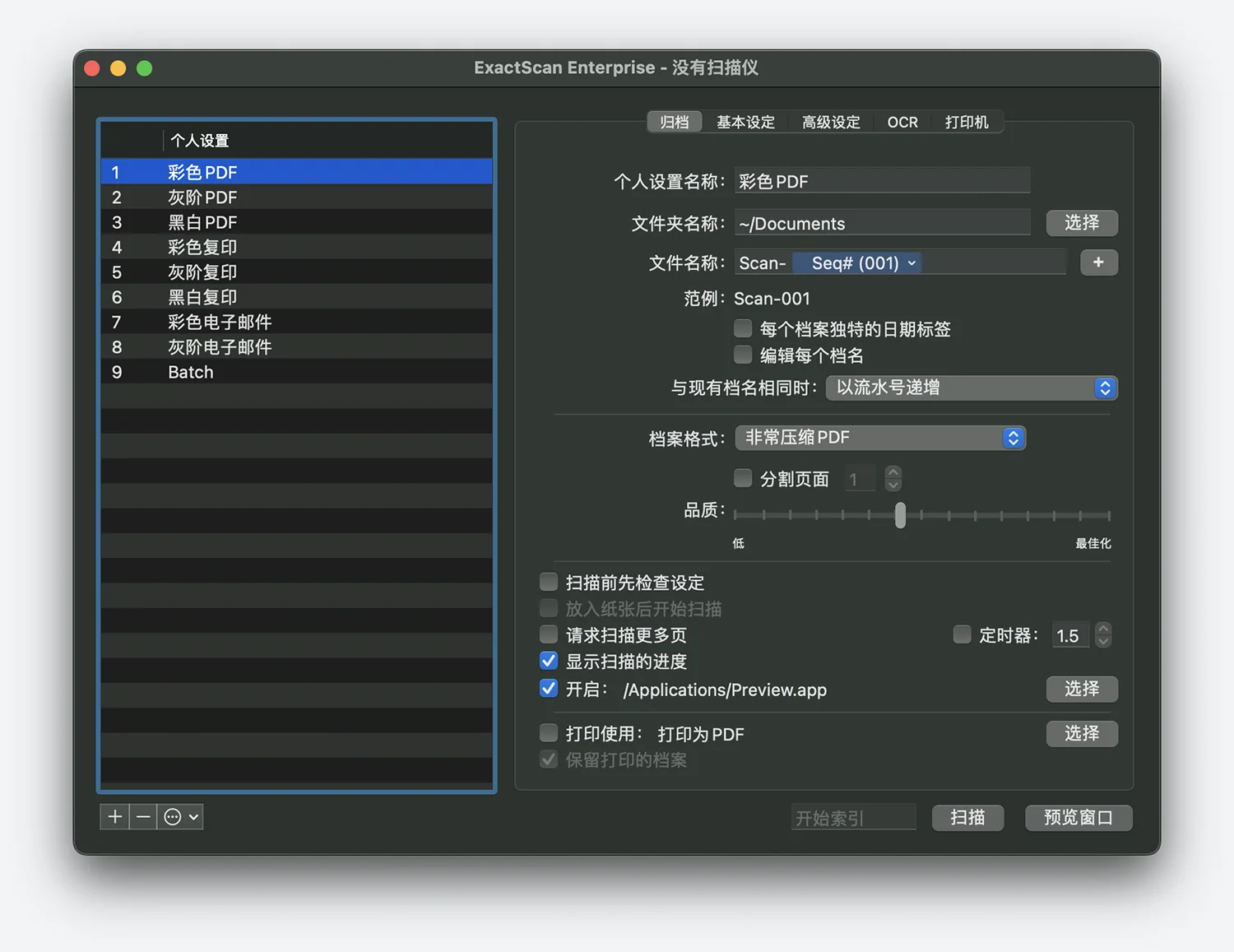Screen dimensions: 1234x952
Task: Select the 灰阶电子邮件 profile
Action: pyautogui.click(x=296, y=346)
